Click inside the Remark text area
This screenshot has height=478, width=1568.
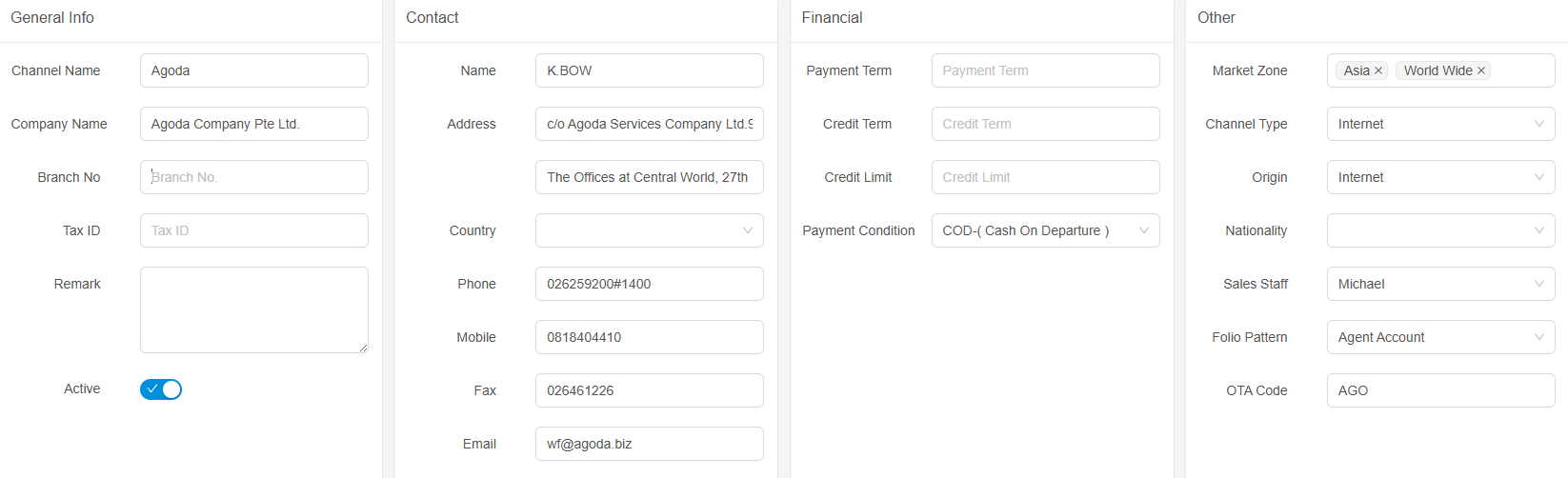tap(253, 309)
